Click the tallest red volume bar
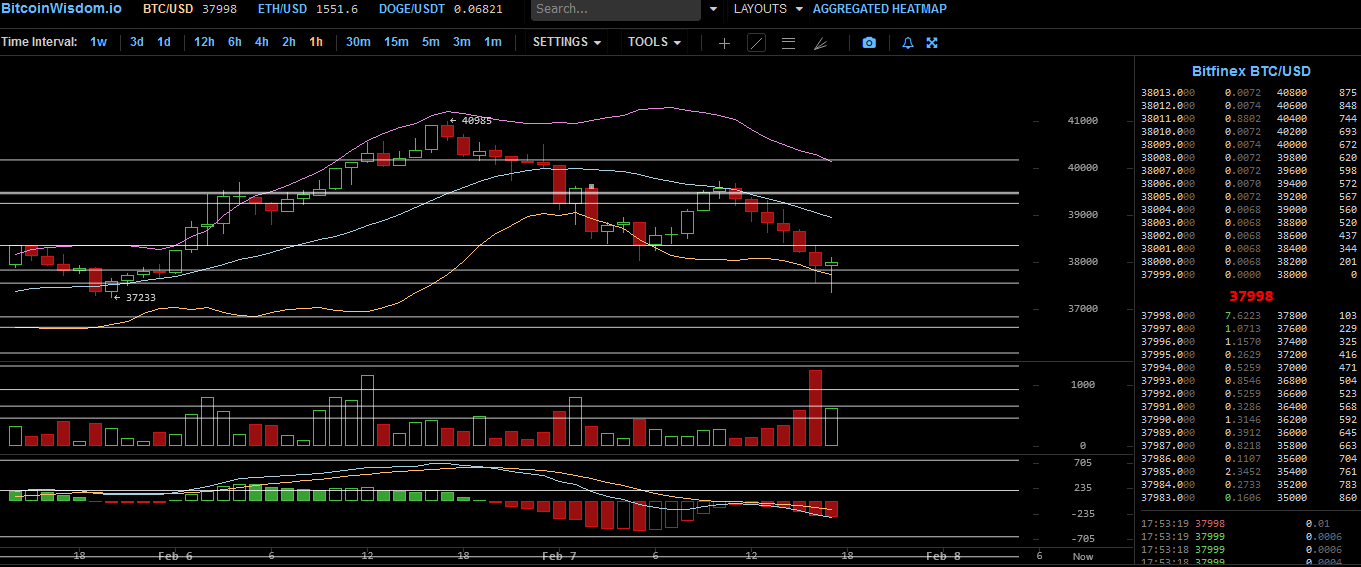This screenshot has width=1361, height=567. [x=815, y=408]
